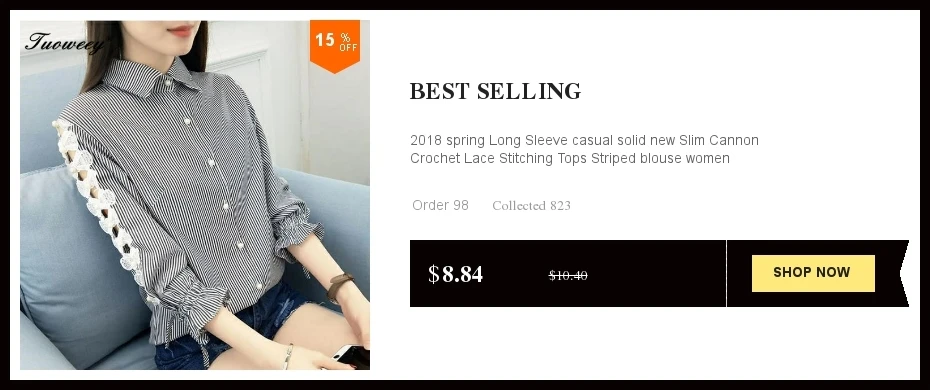Click the dollar sign before 8.84
The image size is (930, 390).
pos(434,274)
